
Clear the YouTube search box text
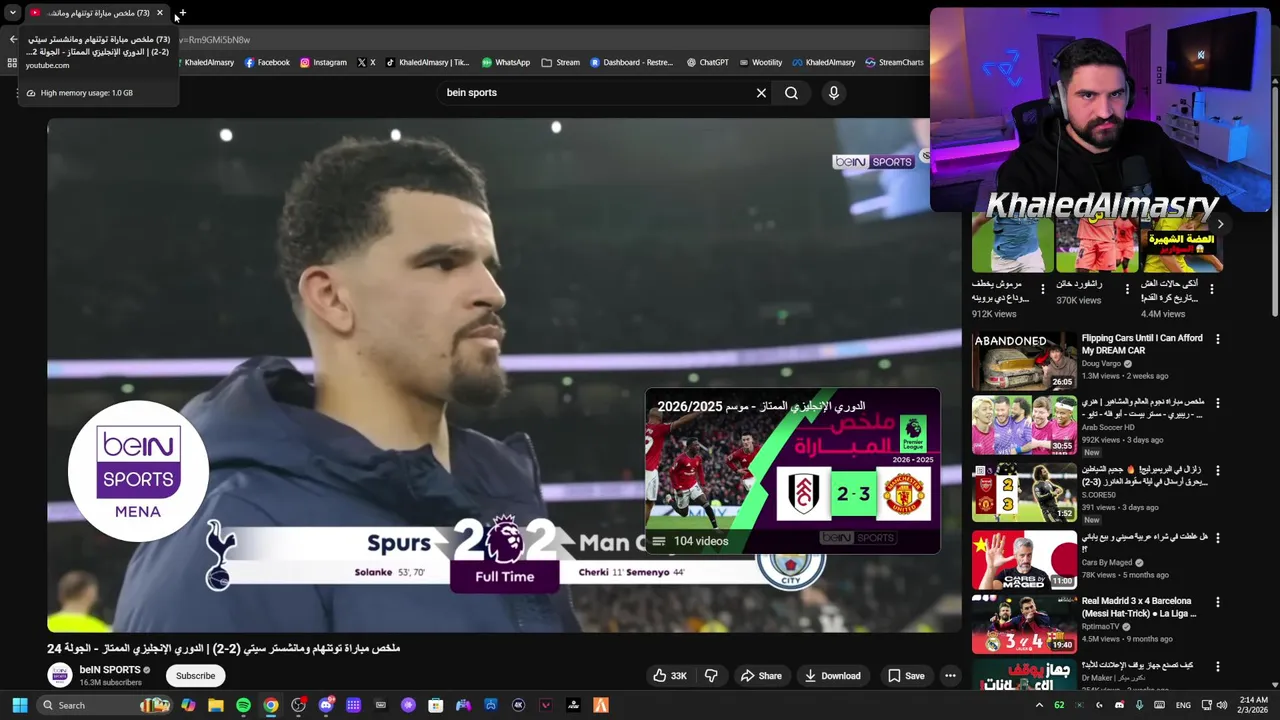(761, 93)
